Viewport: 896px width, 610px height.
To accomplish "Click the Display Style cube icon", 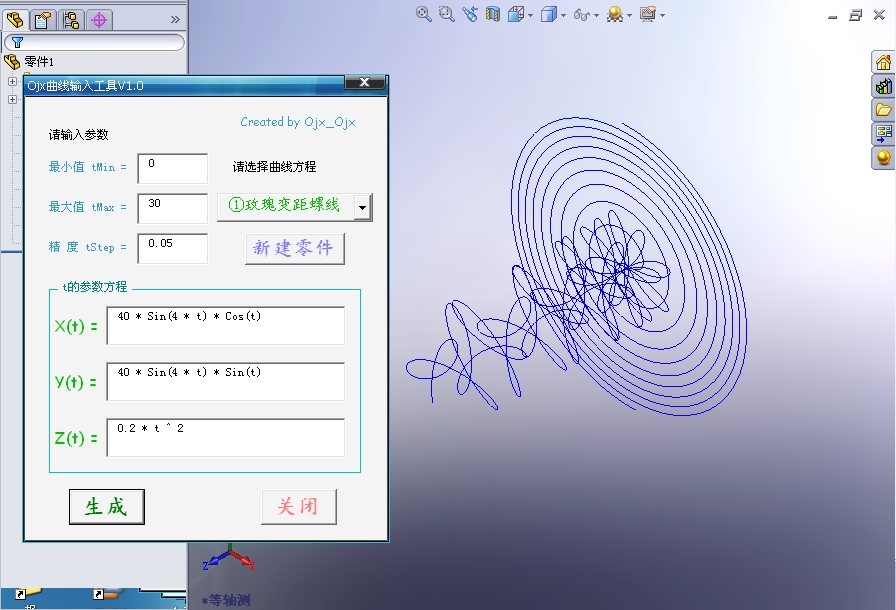I will coord(549,14).
